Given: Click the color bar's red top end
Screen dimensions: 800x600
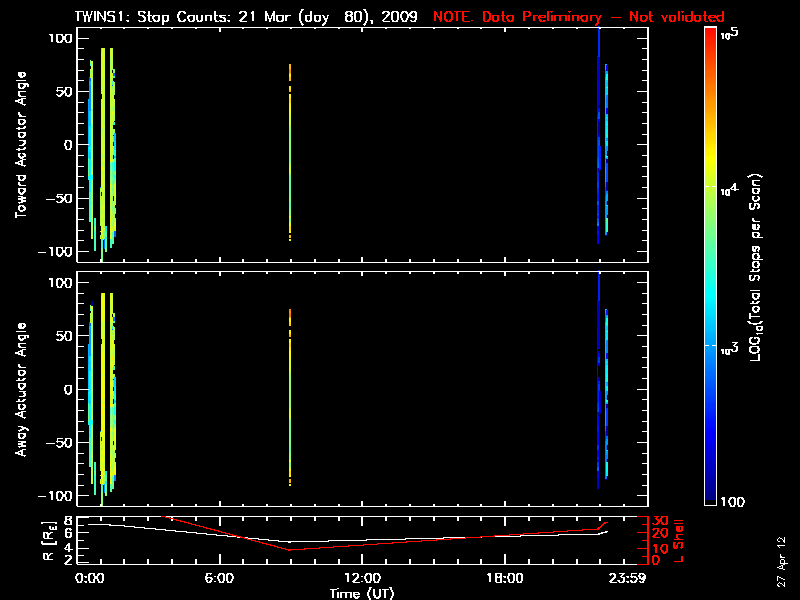Looking at the screenshot, I should (710, 36).
